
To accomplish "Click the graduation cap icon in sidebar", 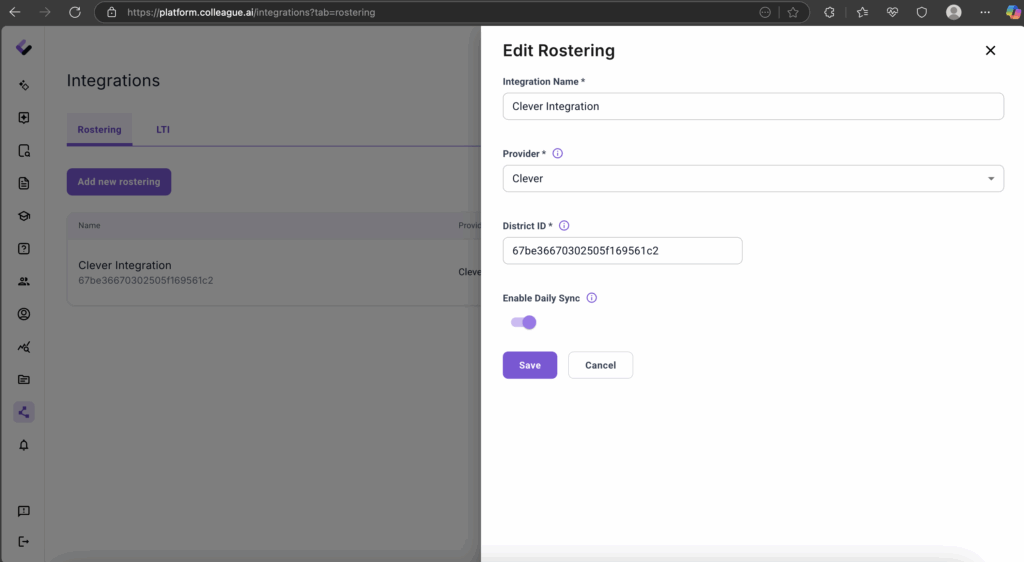I will (24, 216).
